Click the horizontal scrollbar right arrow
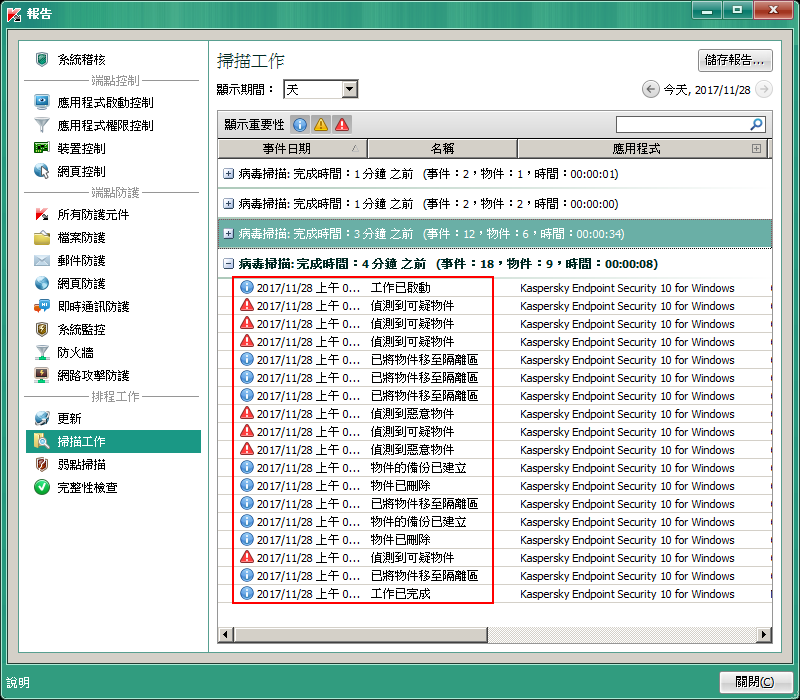 point(765,635)
